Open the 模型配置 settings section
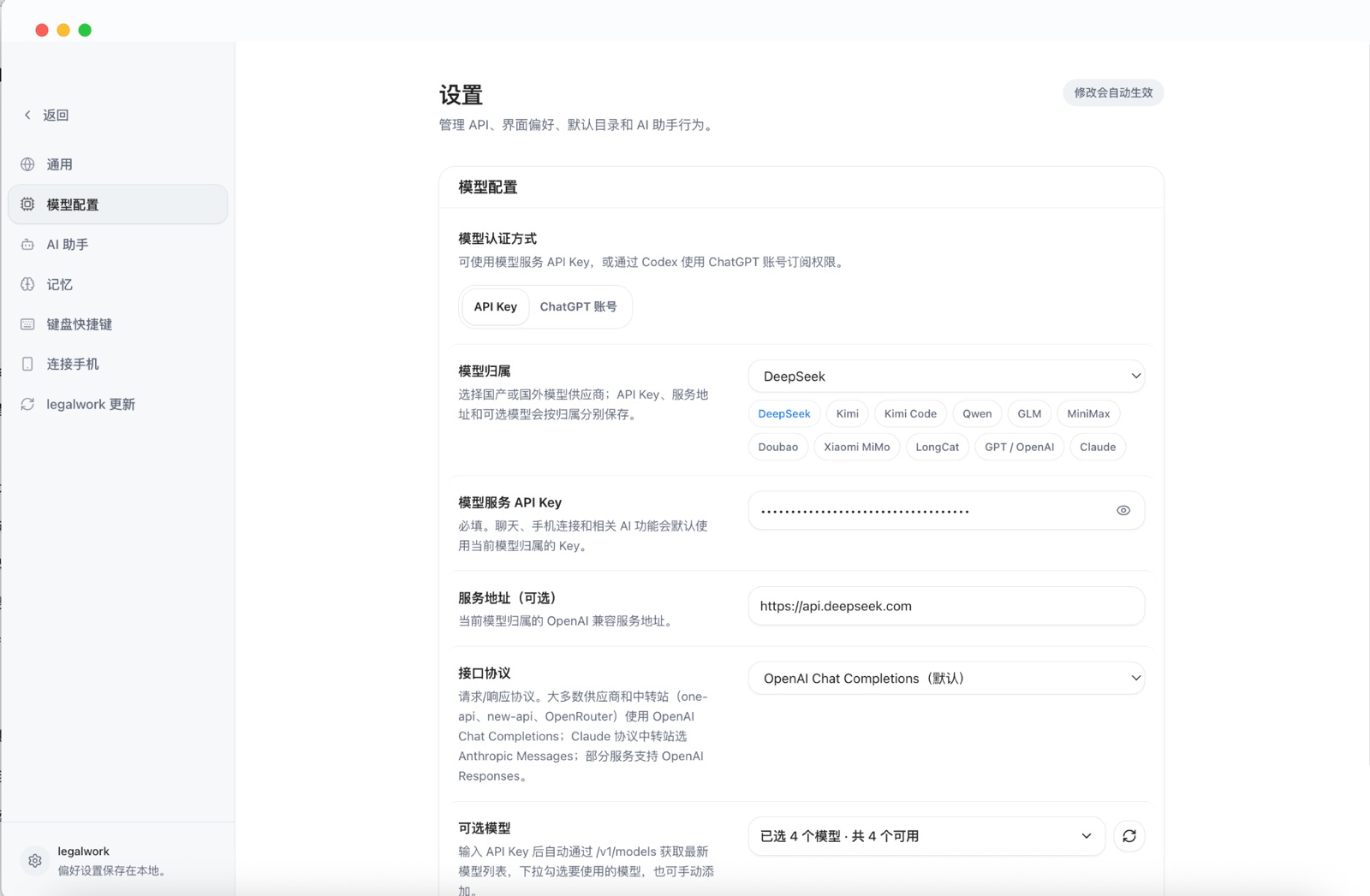Image resolution: width=1370 pixels, height=896 pixels. click(x=118, y=205)
